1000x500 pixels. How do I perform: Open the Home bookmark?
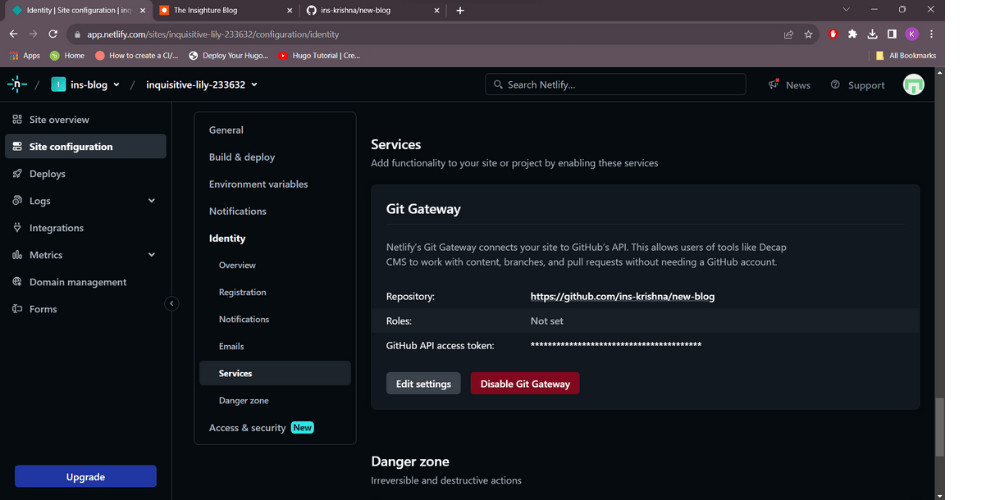pos(67,55)
